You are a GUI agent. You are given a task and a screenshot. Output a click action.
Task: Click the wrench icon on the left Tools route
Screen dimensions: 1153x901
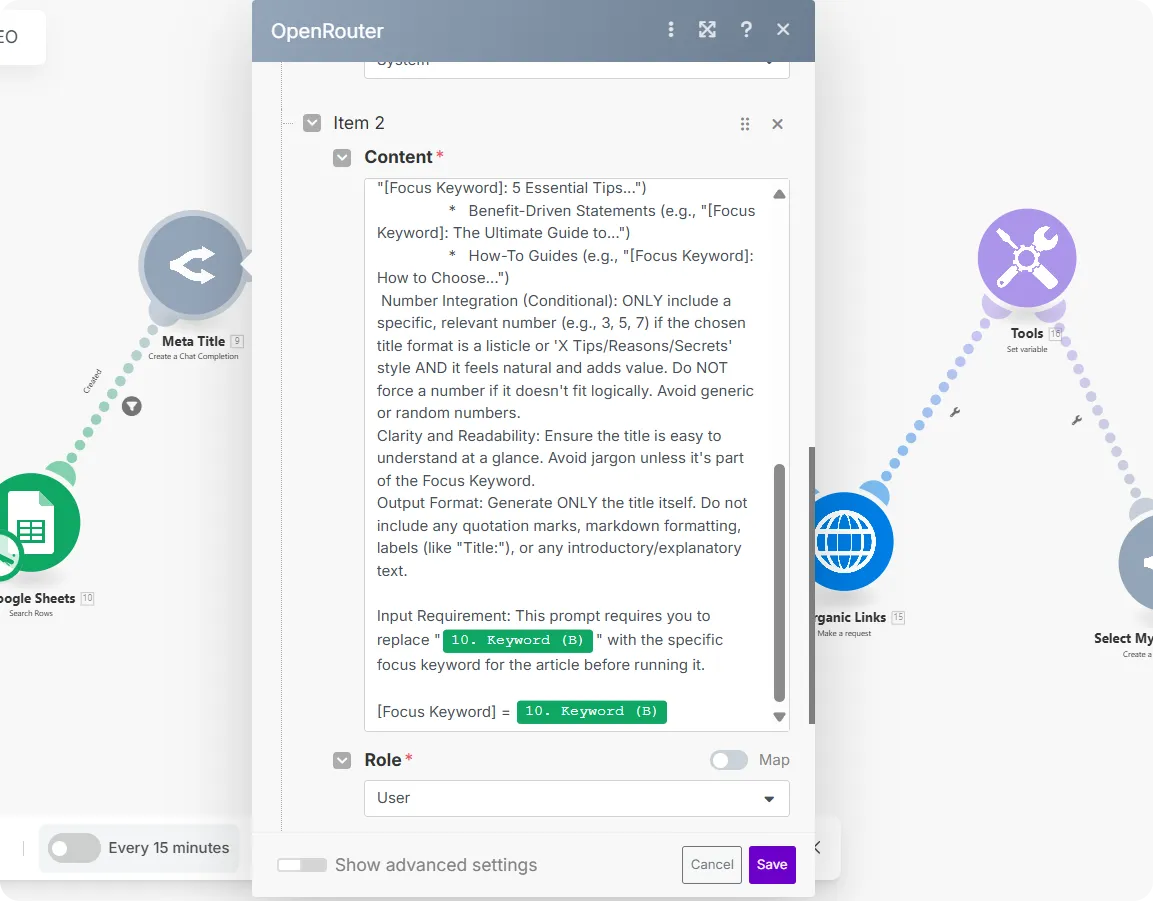click(955, 412)
